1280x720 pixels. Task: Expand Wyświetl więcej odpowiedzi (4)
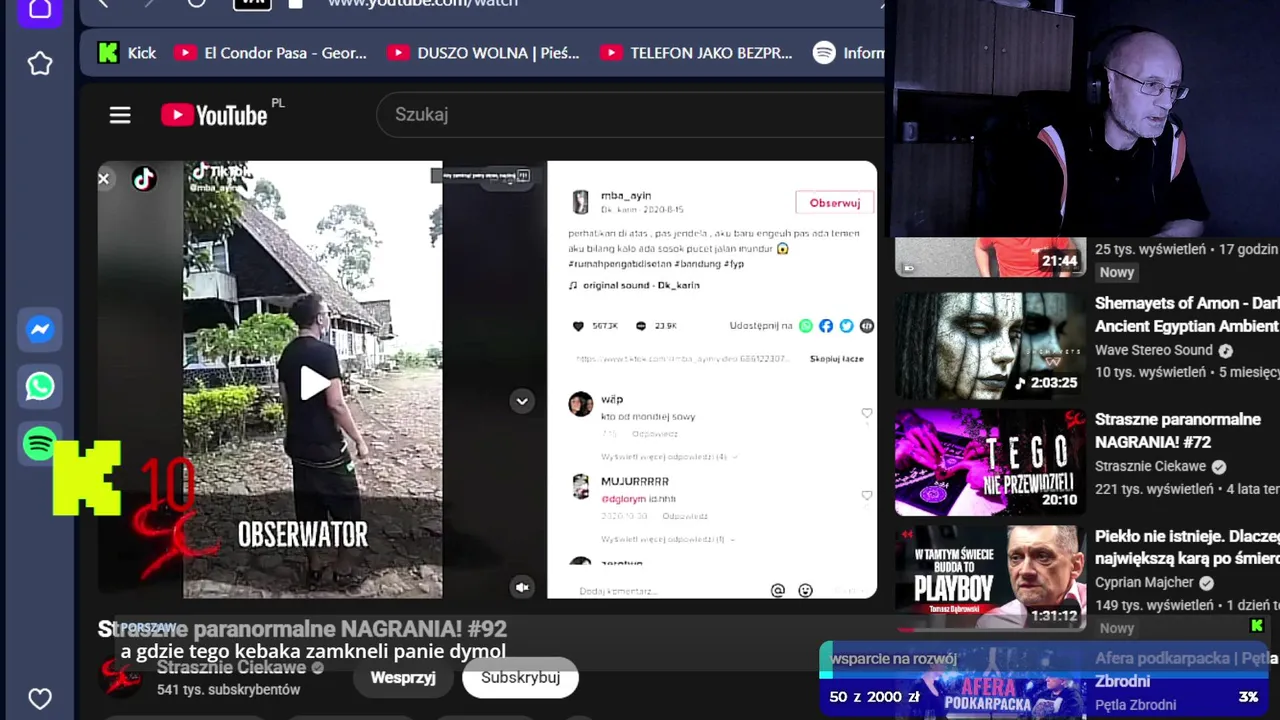669,457
